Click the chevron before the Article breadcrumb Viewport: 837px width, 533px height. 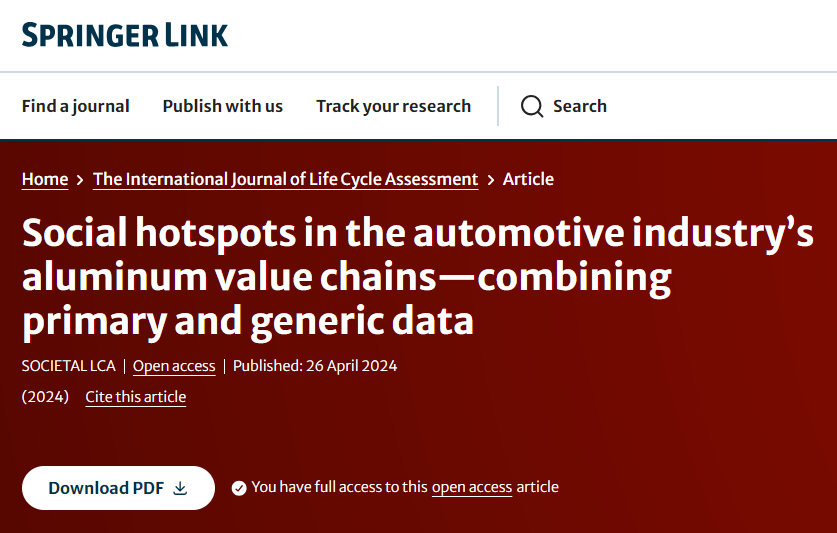pos(490,180)
